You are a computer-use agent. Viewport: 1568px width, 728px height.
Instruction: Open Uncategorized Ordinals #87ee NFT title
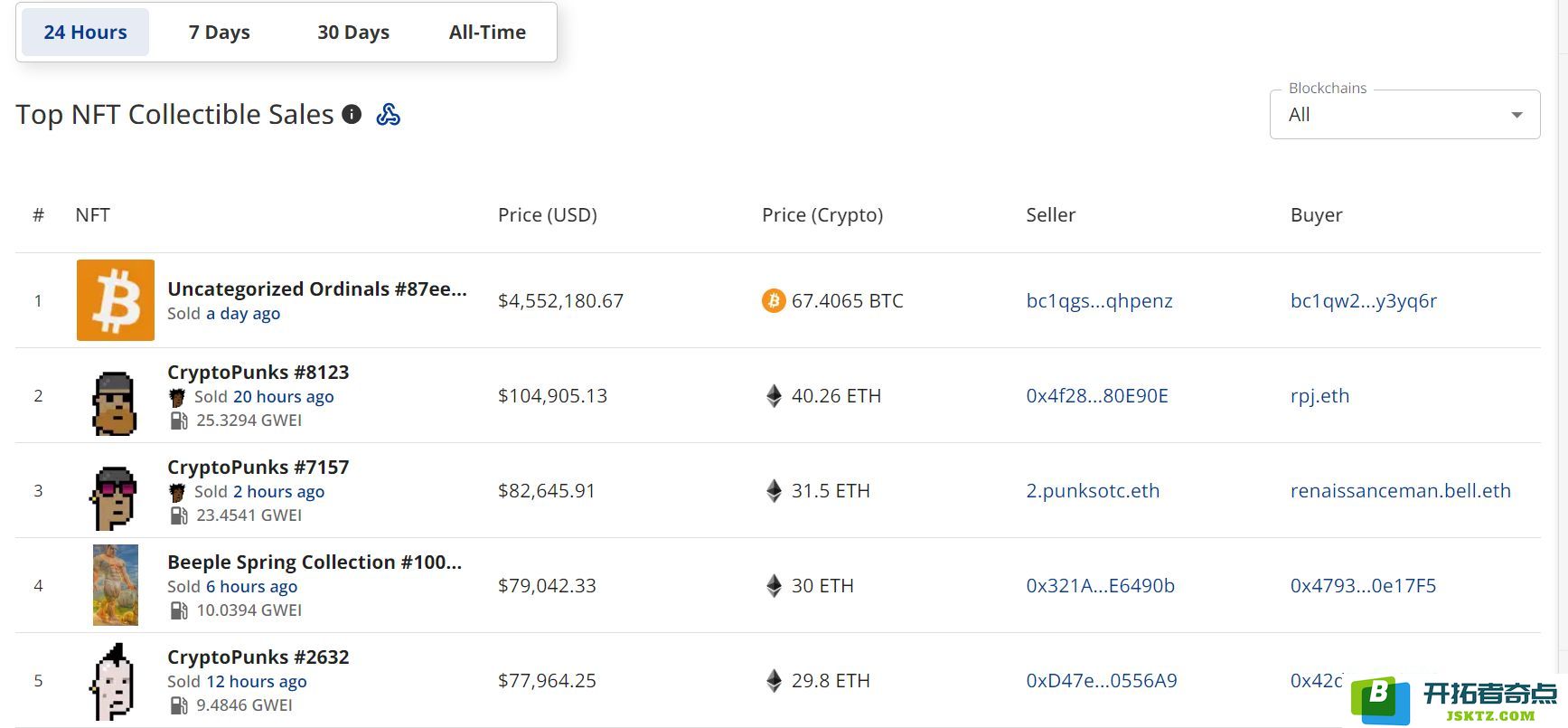click(316, 289)
